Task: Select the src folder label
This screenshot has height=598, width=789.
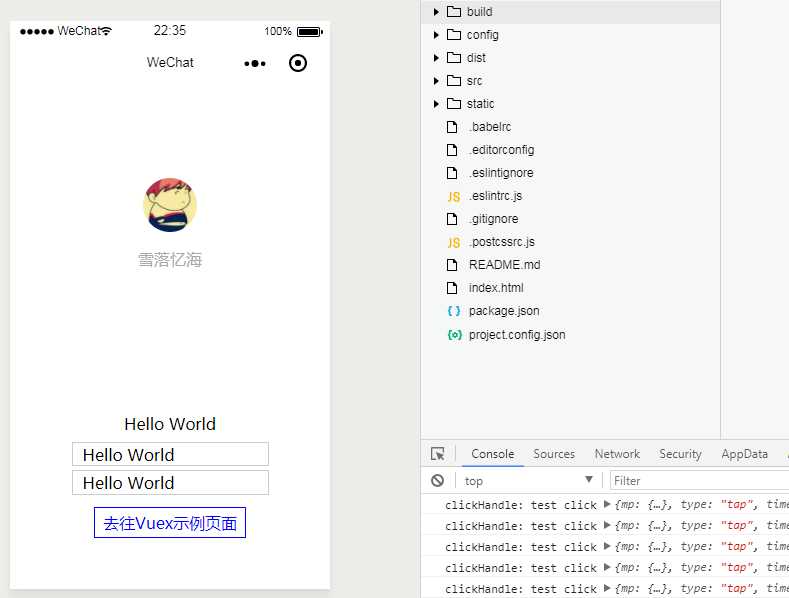Action: pos(474,81)
